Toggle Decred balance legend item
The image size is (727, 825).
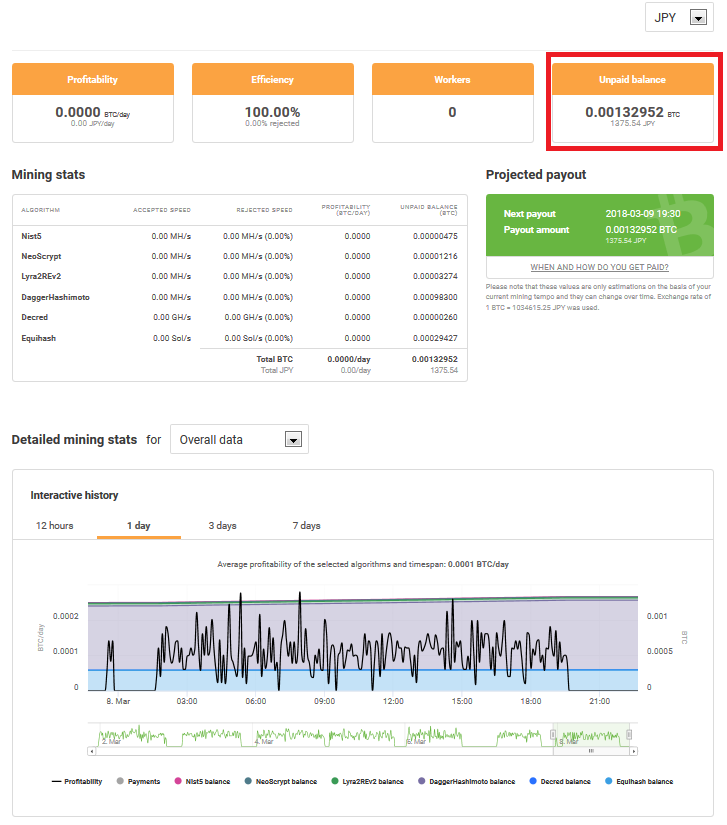[x=560, y=781]
